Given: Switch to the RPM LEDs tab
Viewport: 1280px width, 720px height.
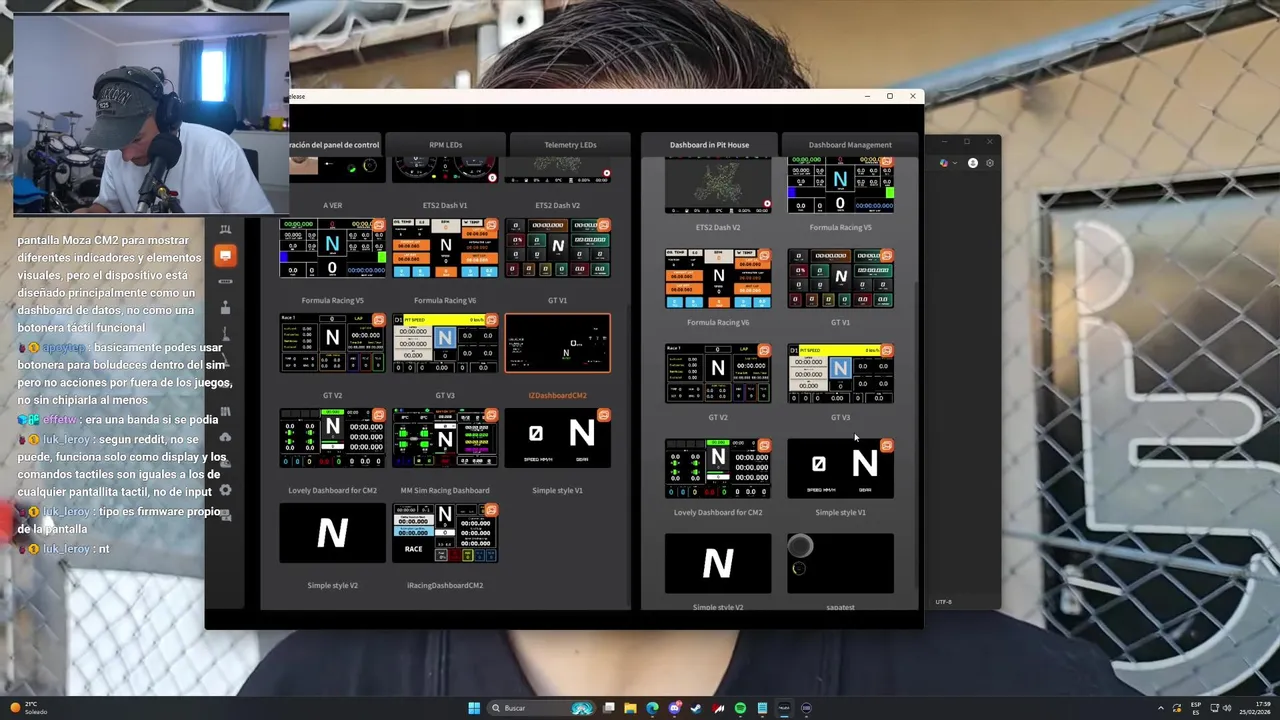Looking at the screenshot, I should click(x=445, y=145).
